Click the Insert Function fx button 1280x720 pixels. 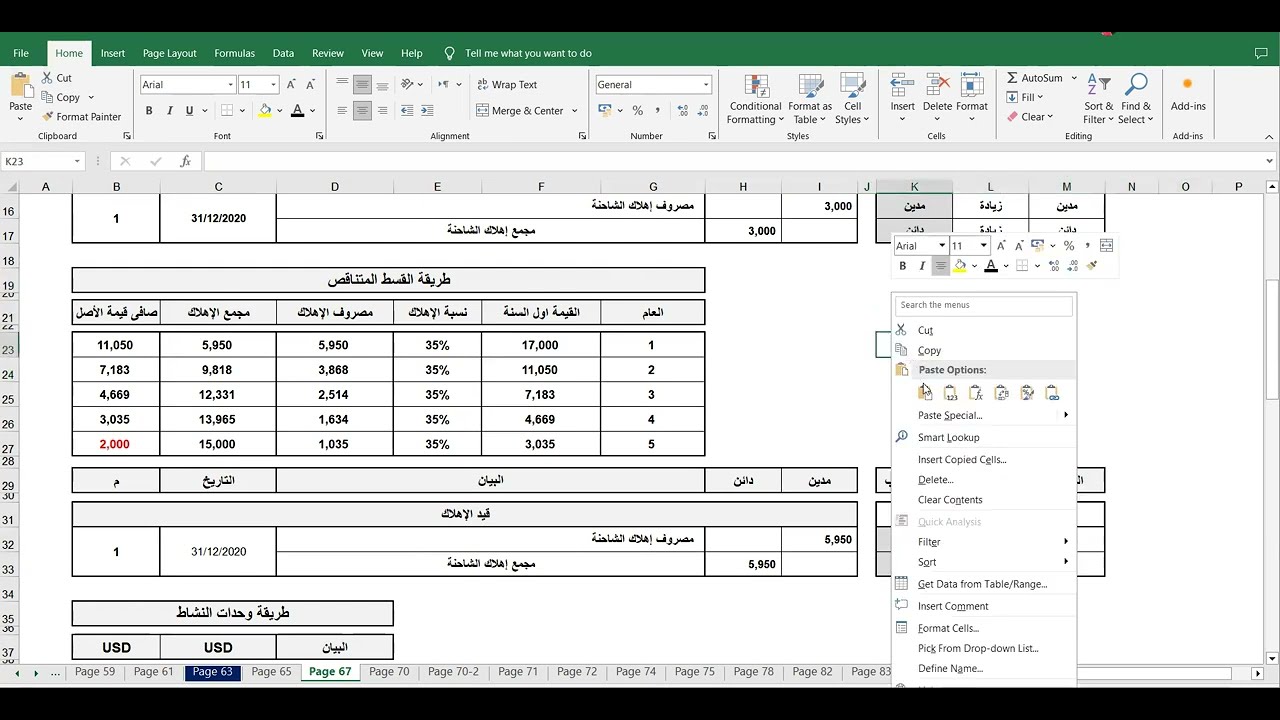point(185,161)
